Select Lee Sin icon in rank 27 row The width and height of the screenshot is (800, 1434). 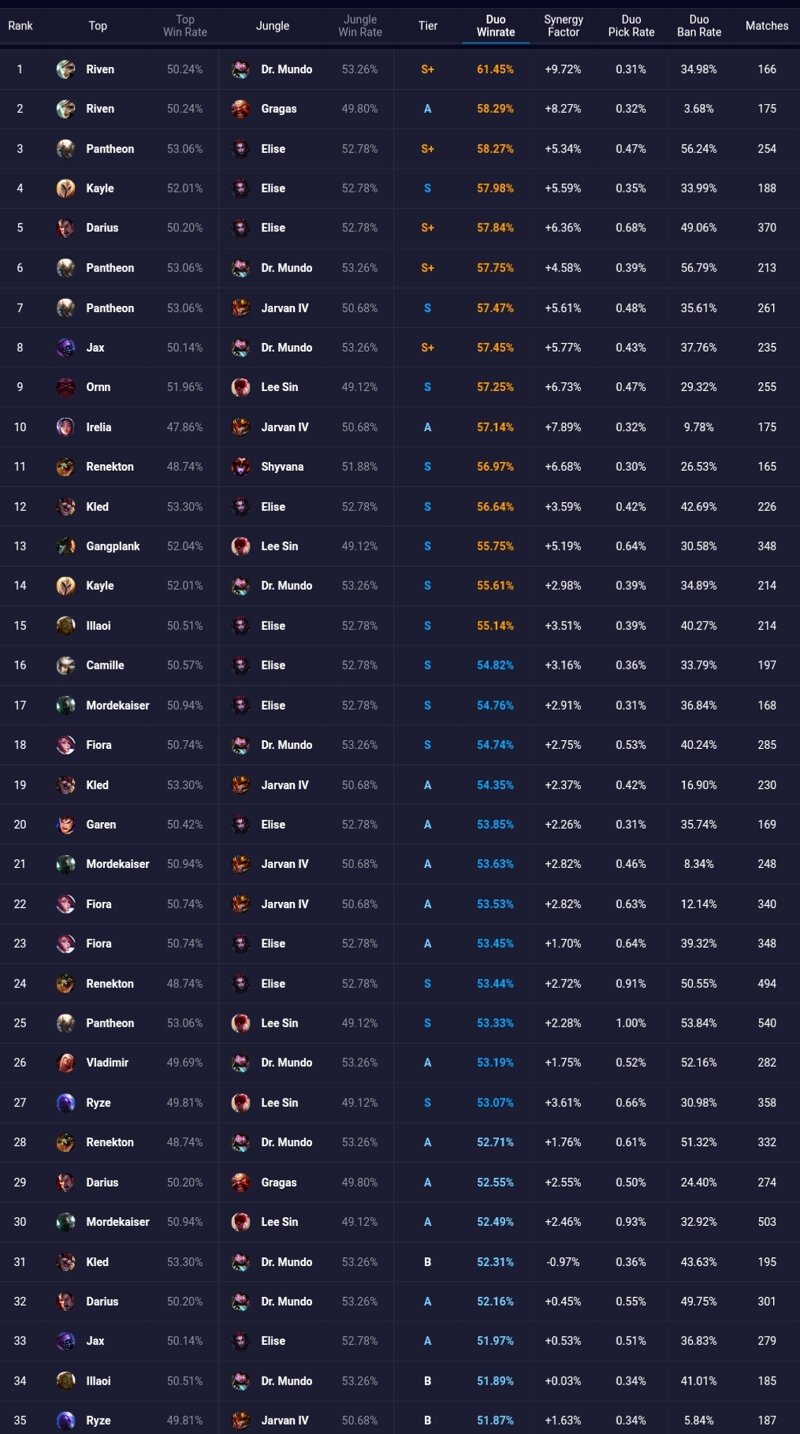pyautogui.click(x=240, y=1103)
